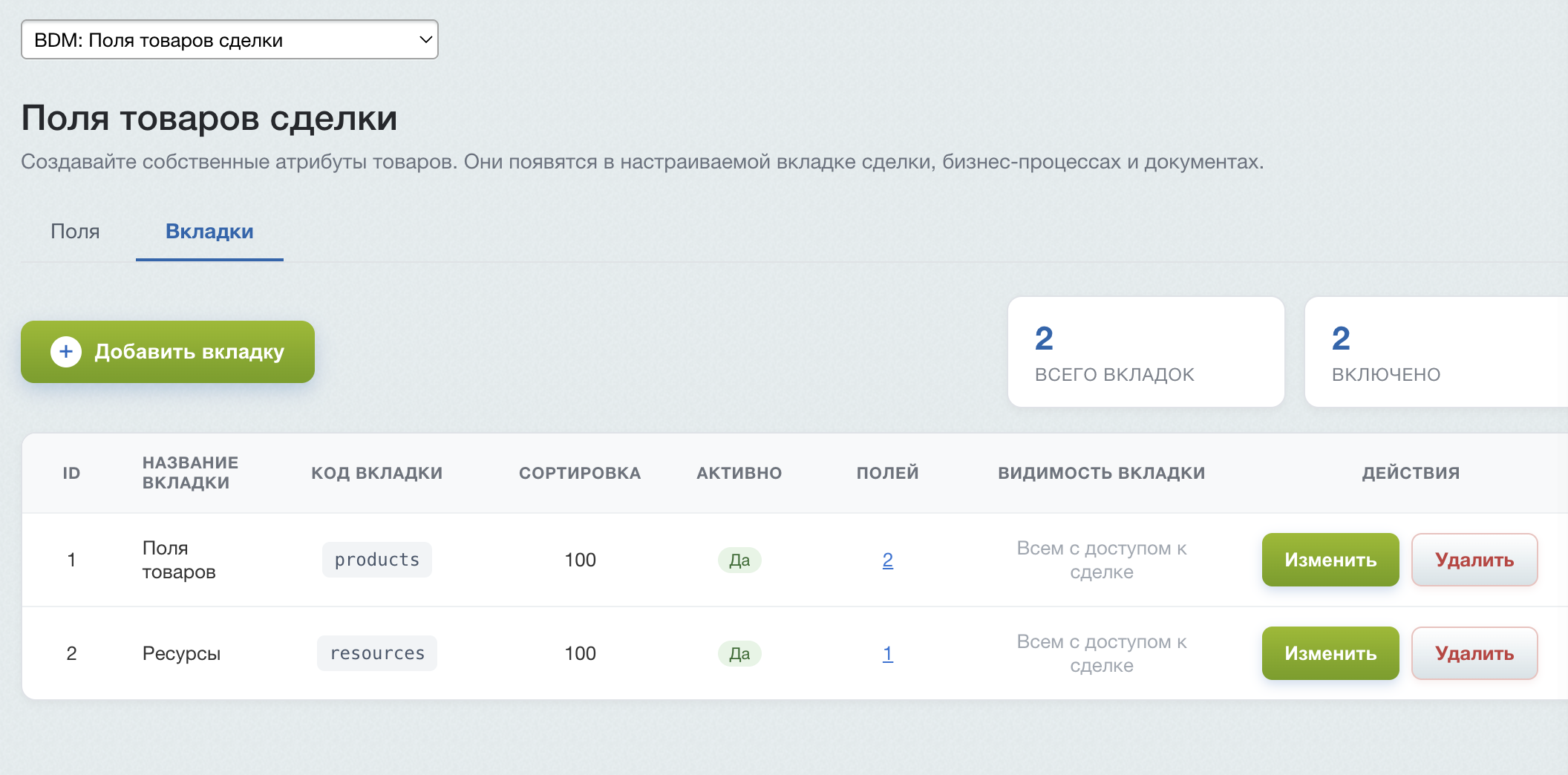
Task: Click the resources code cell
Action: coord(377,653)
